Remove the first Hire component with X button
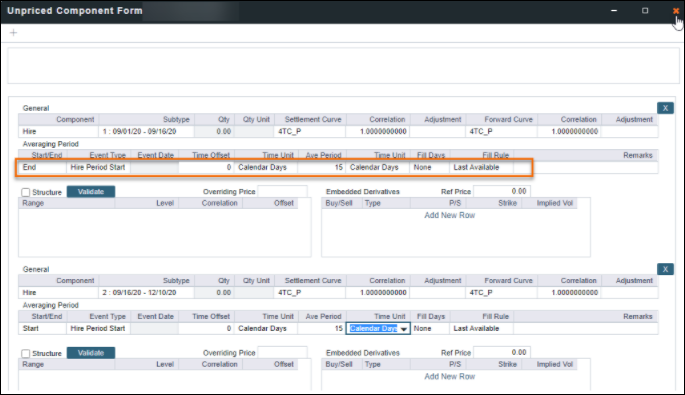 [x=665, y=108]
